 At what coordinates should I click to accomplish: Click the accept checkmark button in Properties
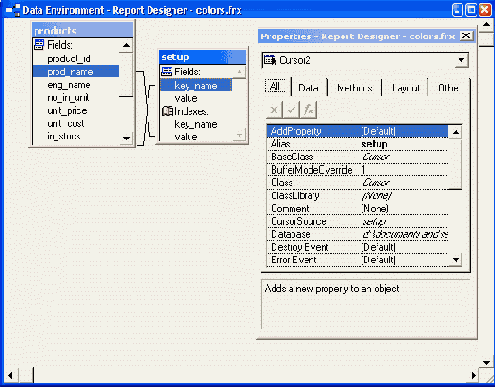291,110
